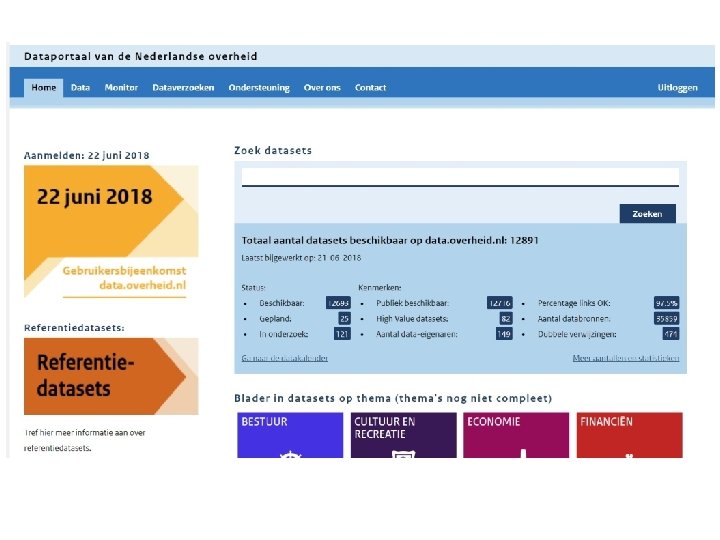The width and height of the screenshot is (720, 540).
Task: Click the Blader in datasets op thema heading
Action: pyautogui.click(x=393, y=398)
